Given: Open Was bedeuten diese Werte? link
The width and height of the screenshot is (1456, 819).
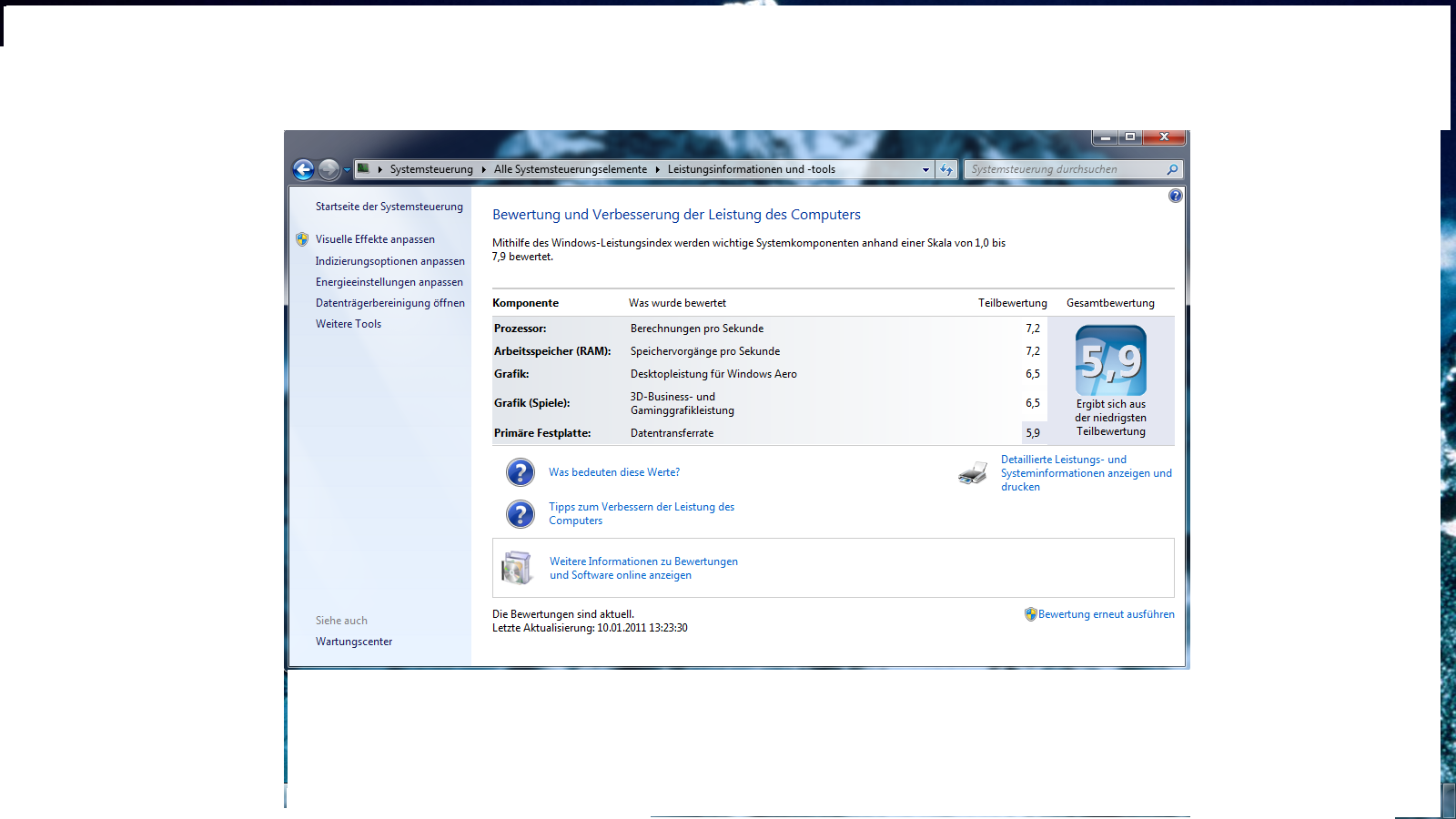Looking at the screenshot, I should pyautogui.click(x=614, y=472).
